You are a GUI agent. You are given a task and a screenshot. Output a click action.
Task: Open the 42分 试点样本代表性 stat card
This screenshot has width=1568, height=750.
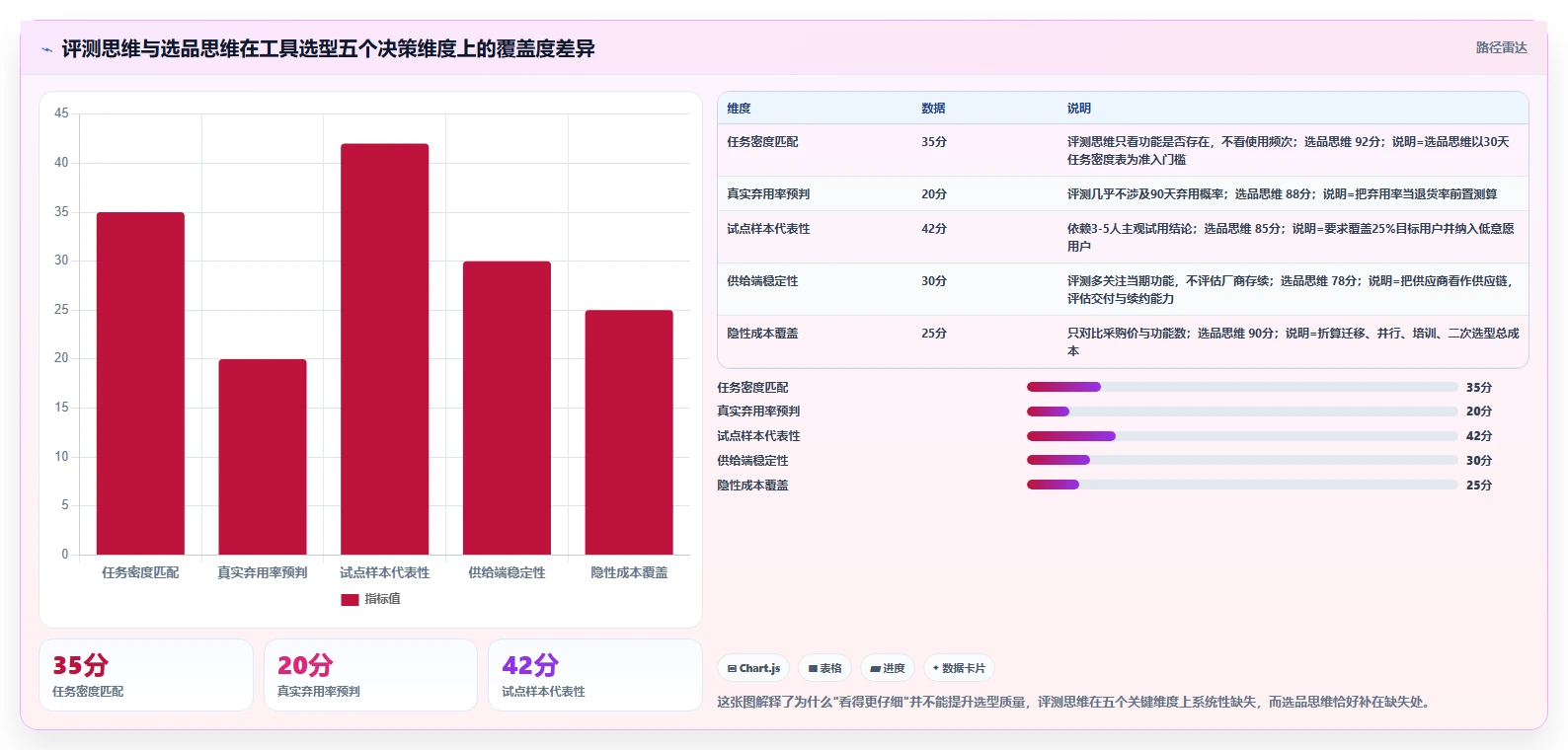point(595,675)
